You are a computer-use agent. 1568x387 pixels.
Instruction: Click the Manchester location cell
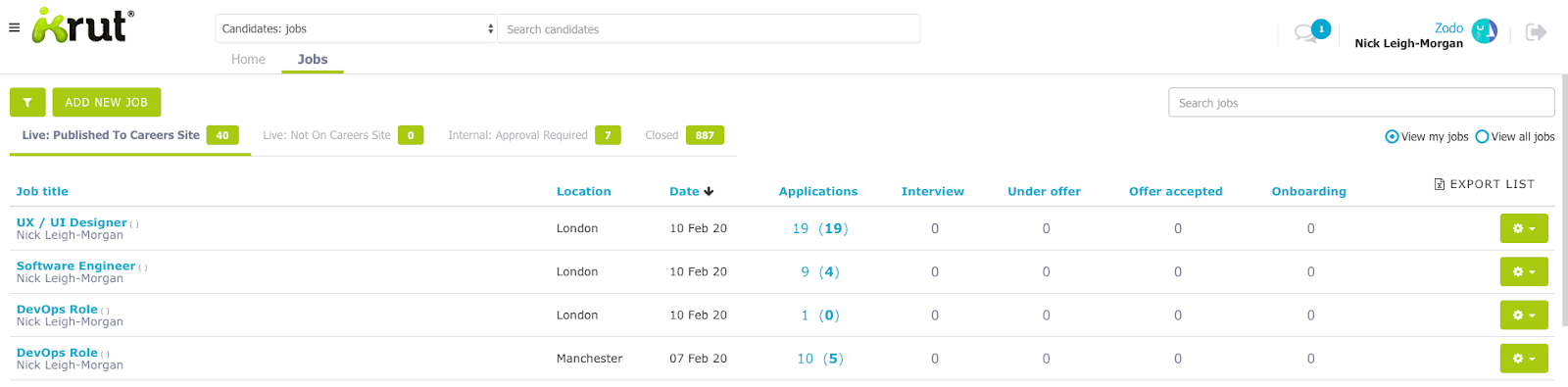pos(589,359)
